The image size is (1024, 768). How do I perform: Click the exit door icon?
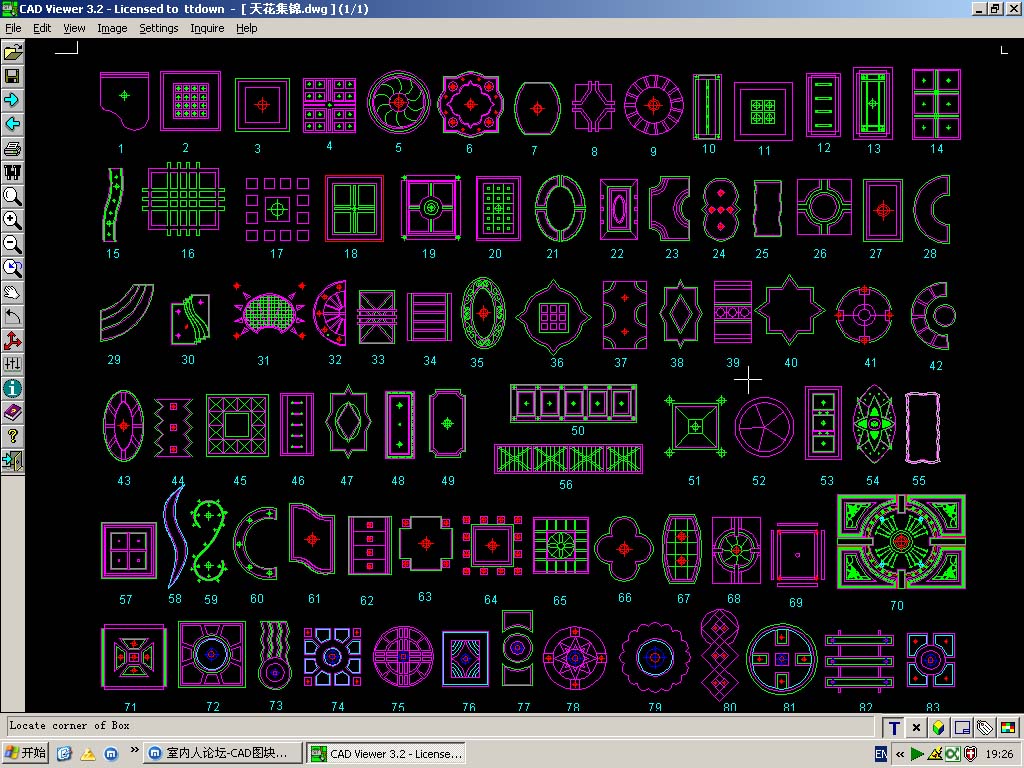click(13, 460)
